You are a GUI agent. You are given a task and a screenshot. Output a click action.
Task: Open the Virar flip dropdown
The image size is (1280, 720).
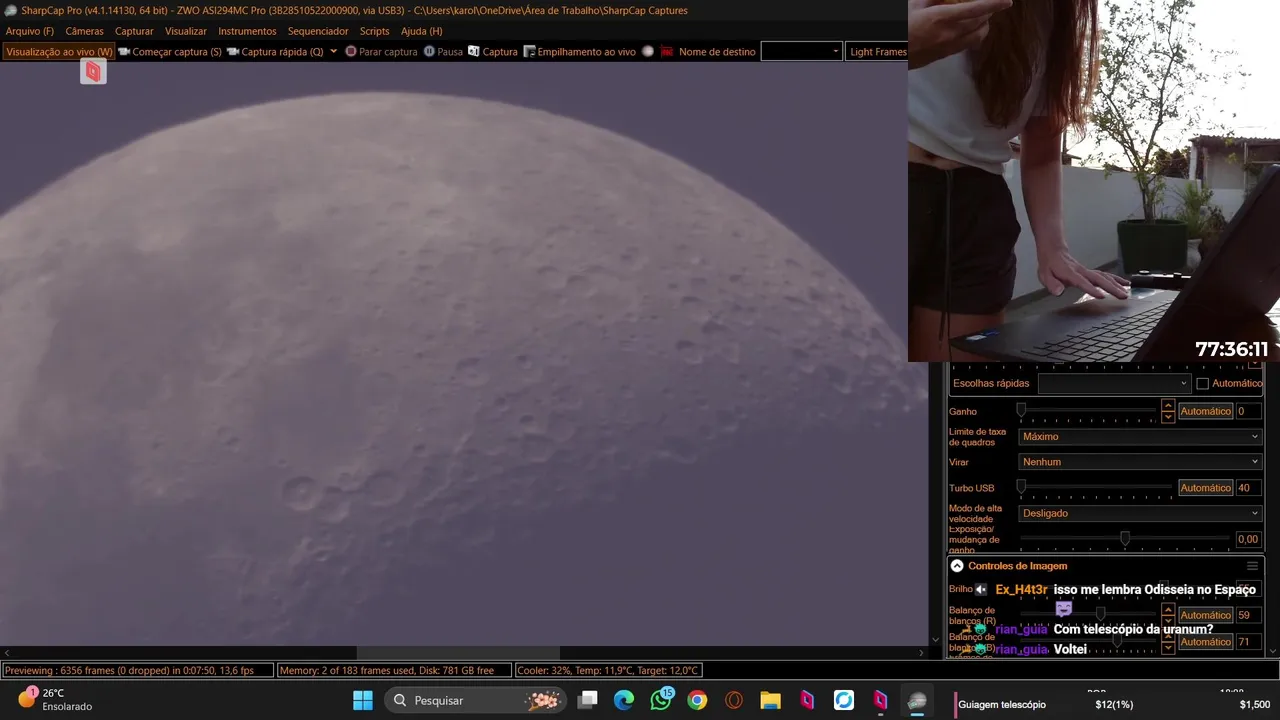(x=1140, y=462)
